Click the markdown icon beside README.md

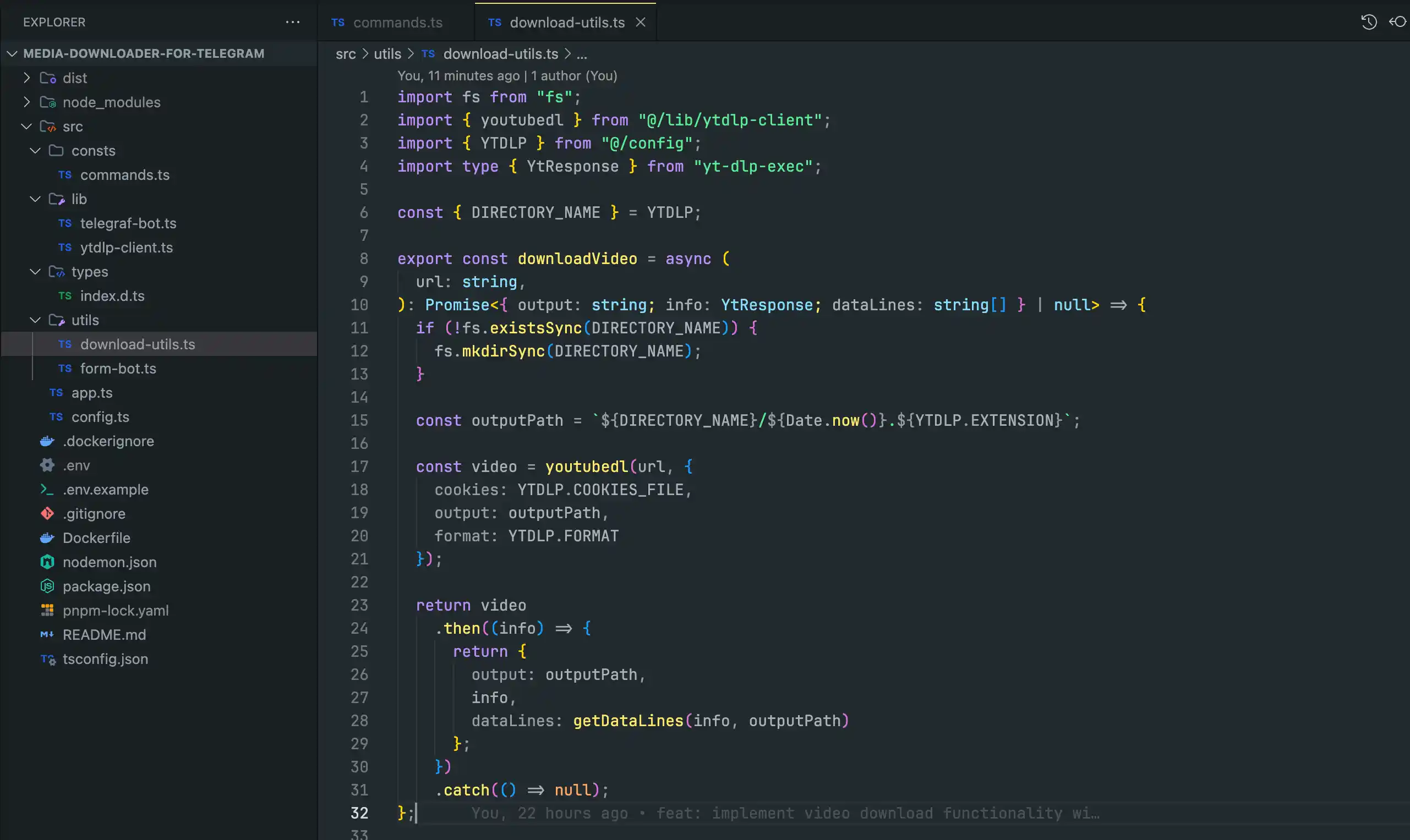(47, 634)
